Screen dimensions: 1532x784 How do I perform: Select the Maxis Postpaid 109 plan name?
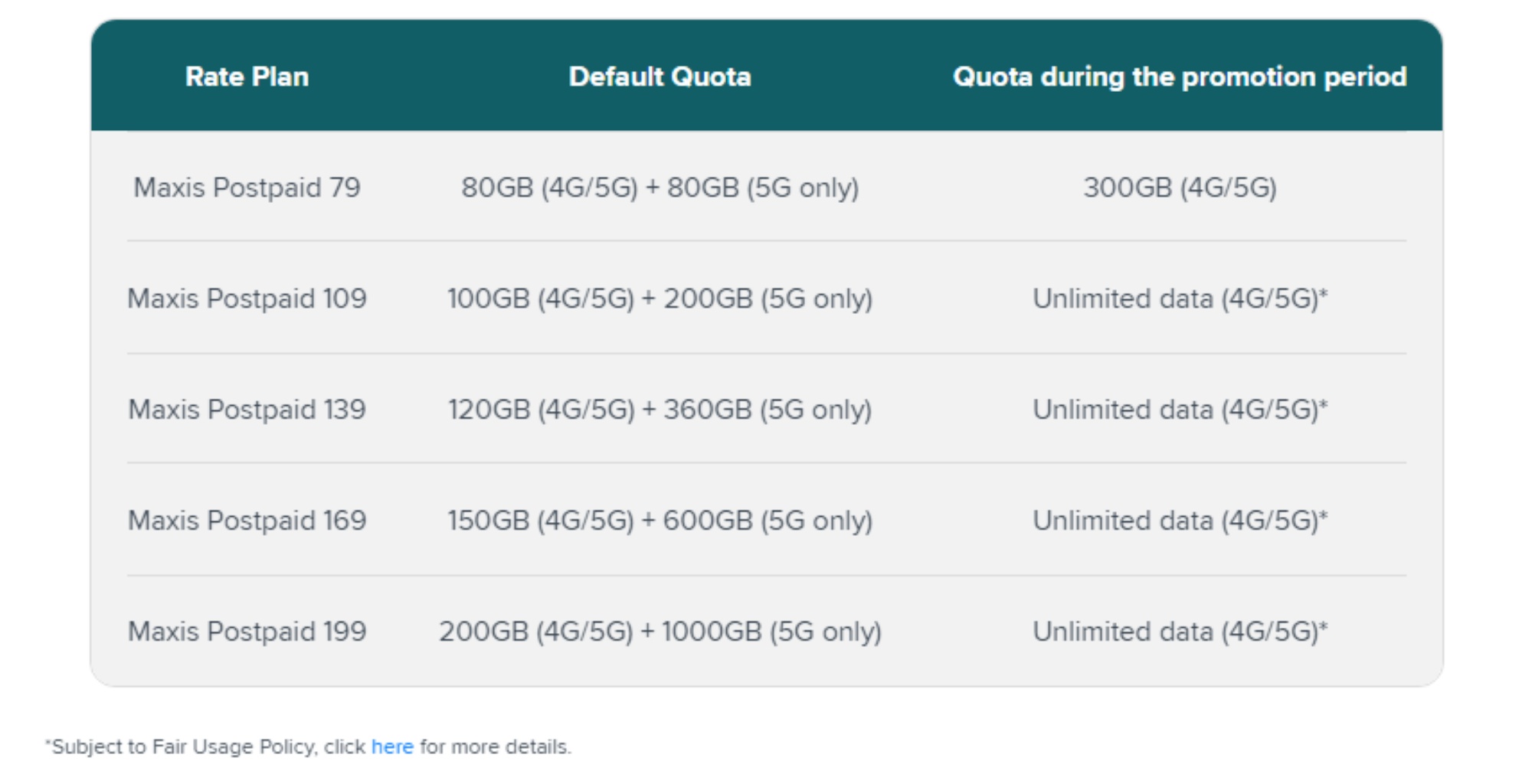[247, 299]
